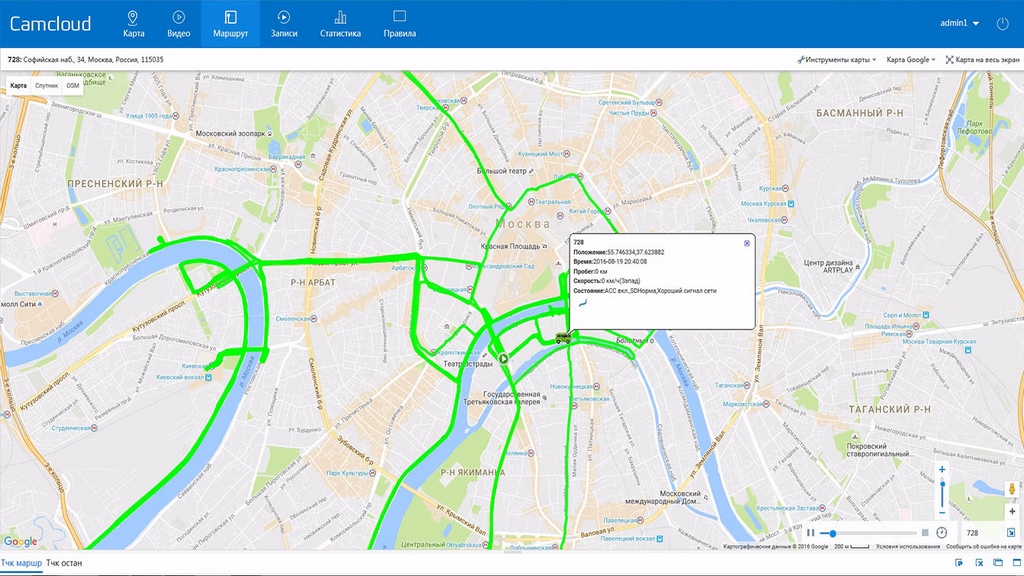Open the Карта Google provider dropdown
Screen dimensions: 1024x576
tap(911, 60)
